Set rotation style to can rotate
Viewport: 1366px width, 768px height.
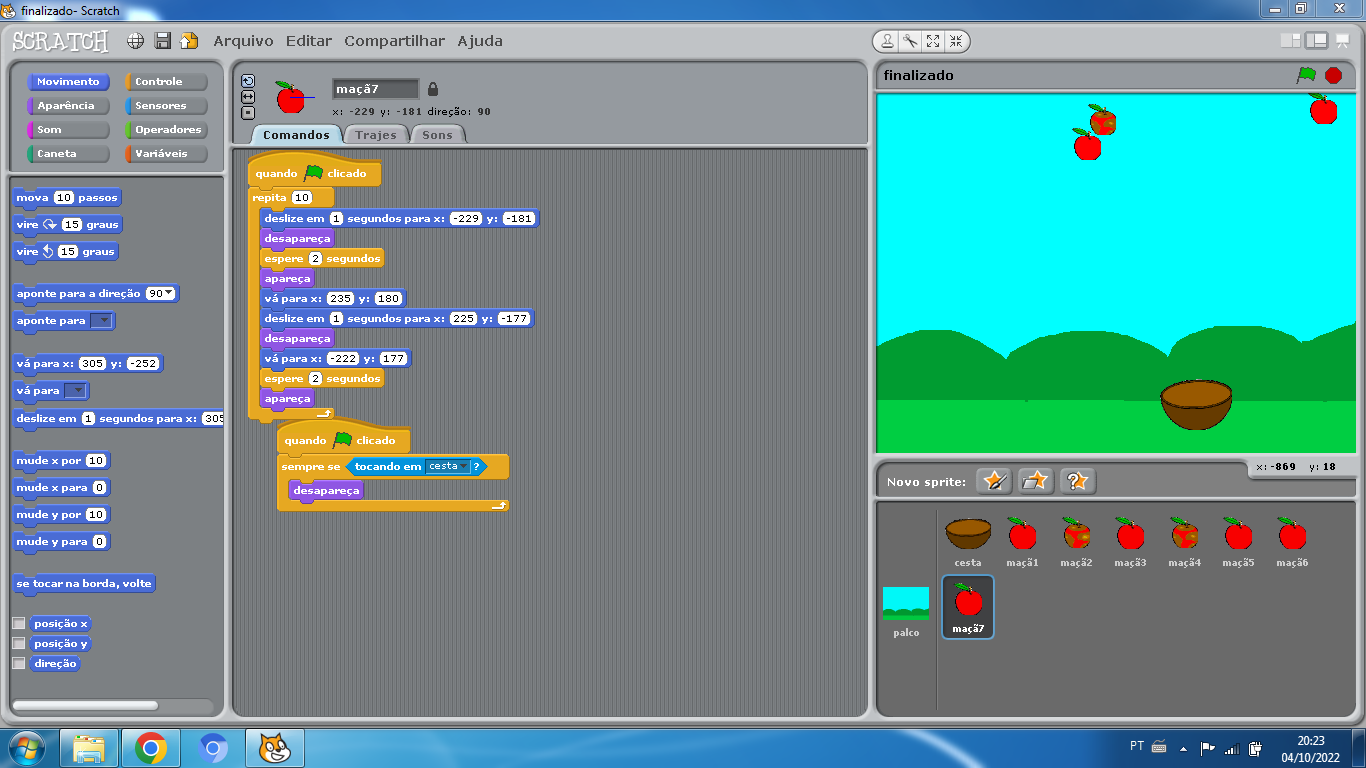coord(248,81)
